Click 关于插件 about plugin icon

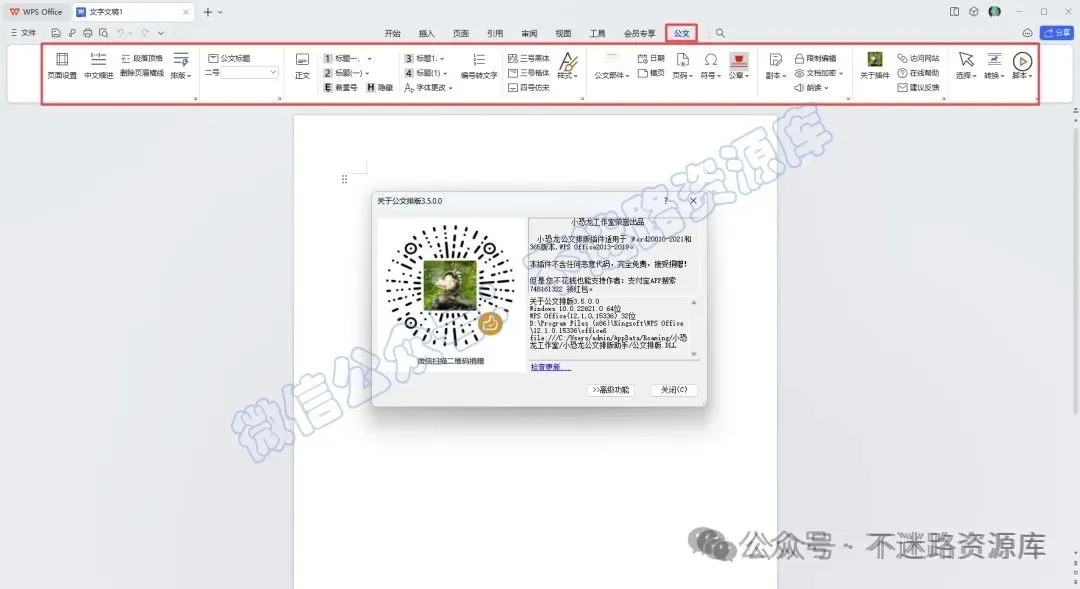point(875,66)
